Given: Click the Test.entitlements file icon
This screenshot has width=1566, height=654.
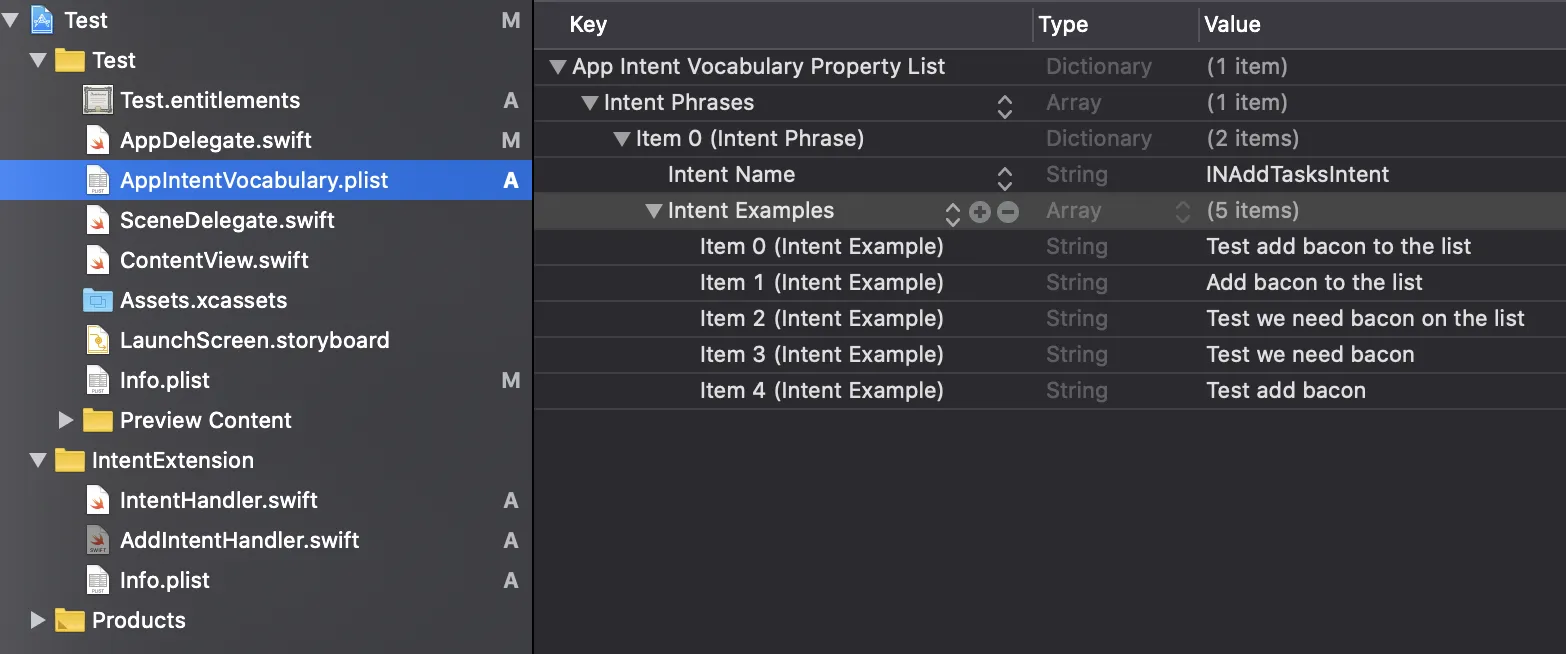Looking at the screenshot, I should 98,100.
